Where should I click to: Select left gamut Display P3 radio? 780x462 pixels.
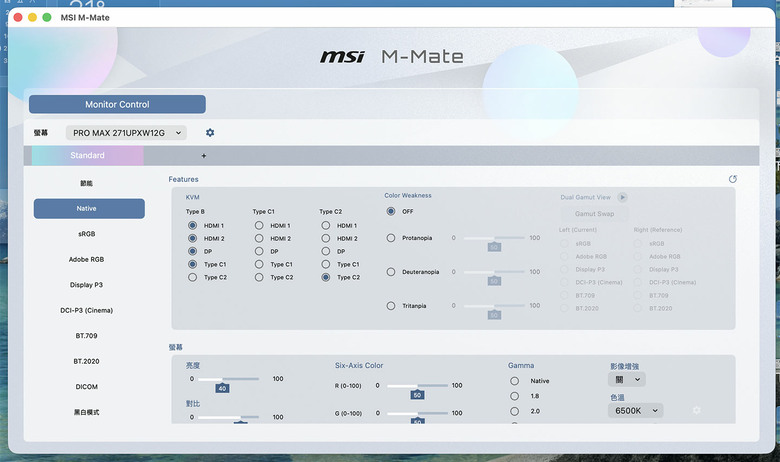click(x=564, y=270)
